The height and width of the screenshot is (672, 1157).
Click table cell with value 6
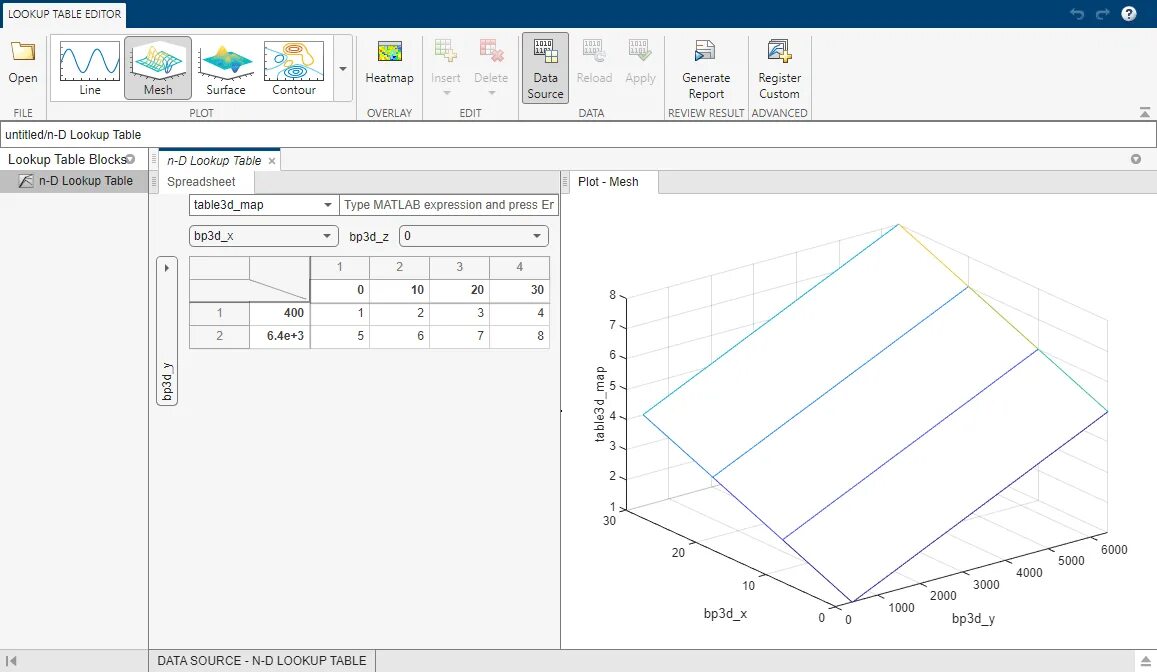tap(399, 336)
